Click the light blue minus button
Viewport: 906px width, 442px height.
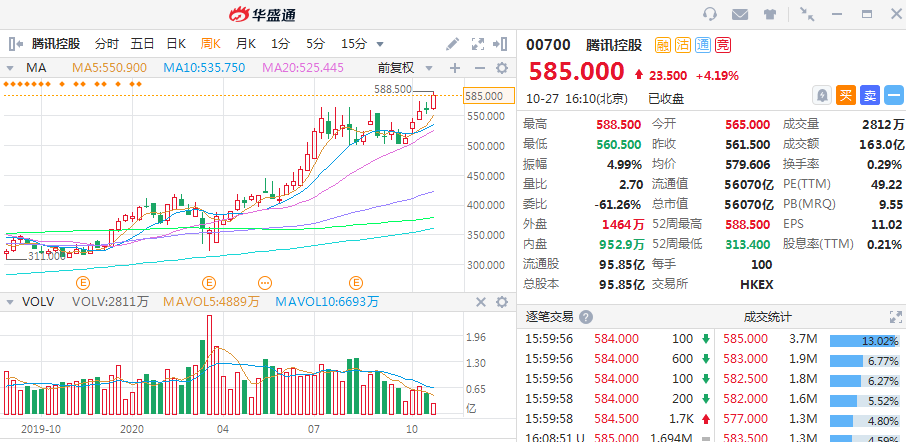(894, 95)
